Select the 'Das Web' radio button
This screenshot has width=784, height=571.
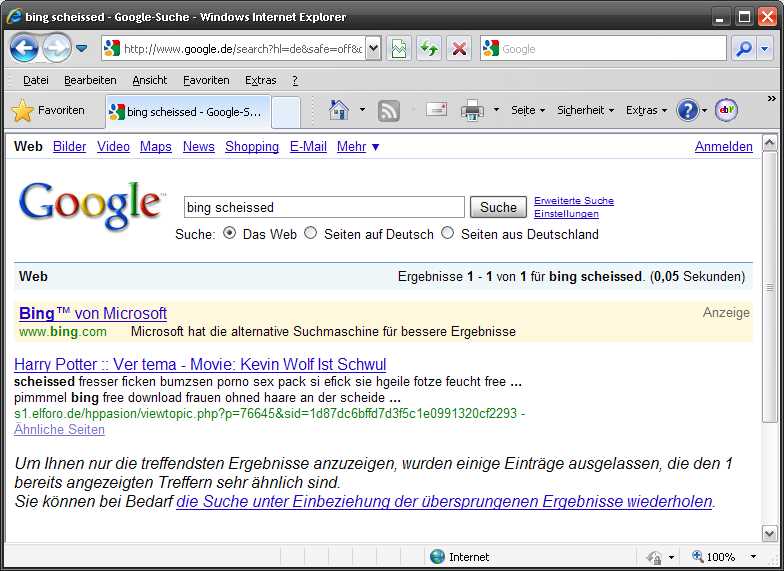coord(230,233)
